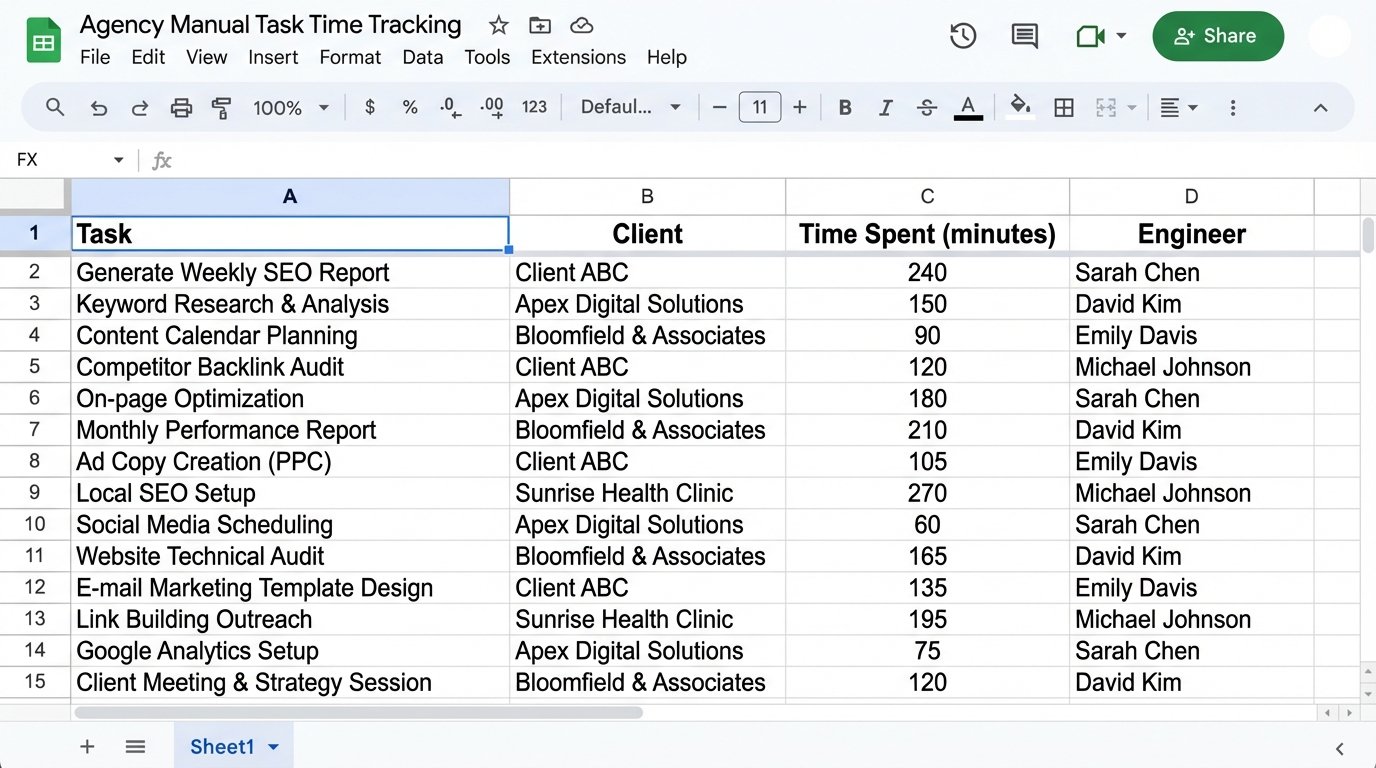1376x768 pixels.
Task: Open the borders menu
Action: (x=1063, y=107)
